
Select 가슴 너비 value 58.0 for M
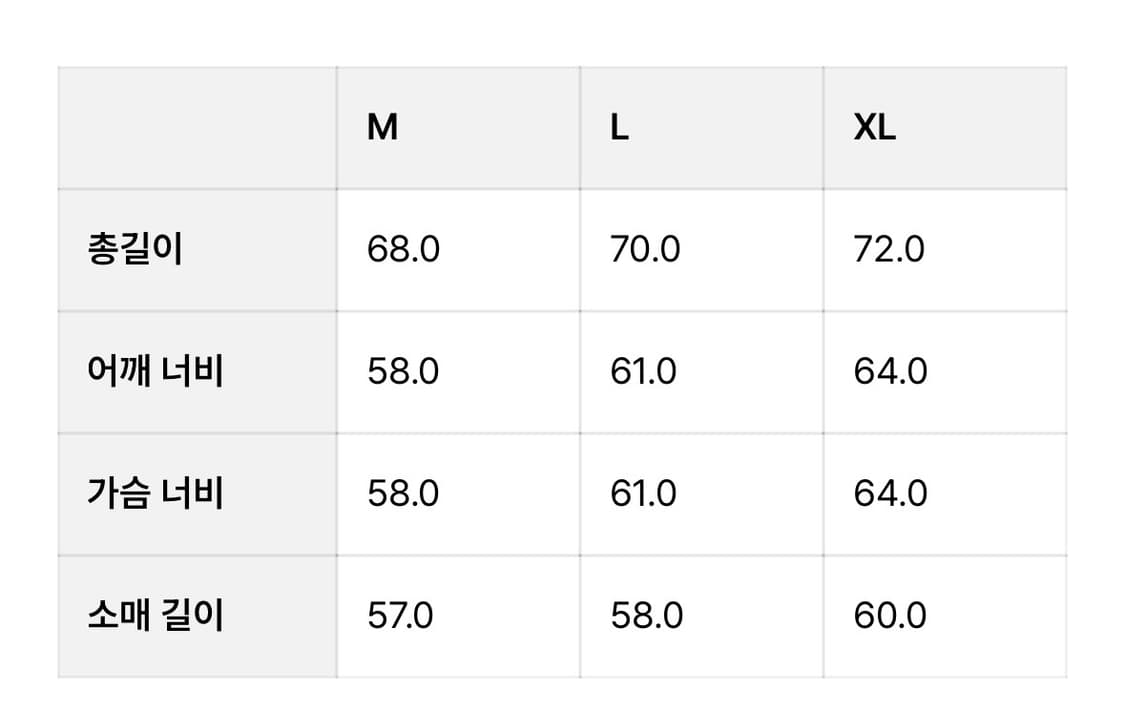pos(403,494)
